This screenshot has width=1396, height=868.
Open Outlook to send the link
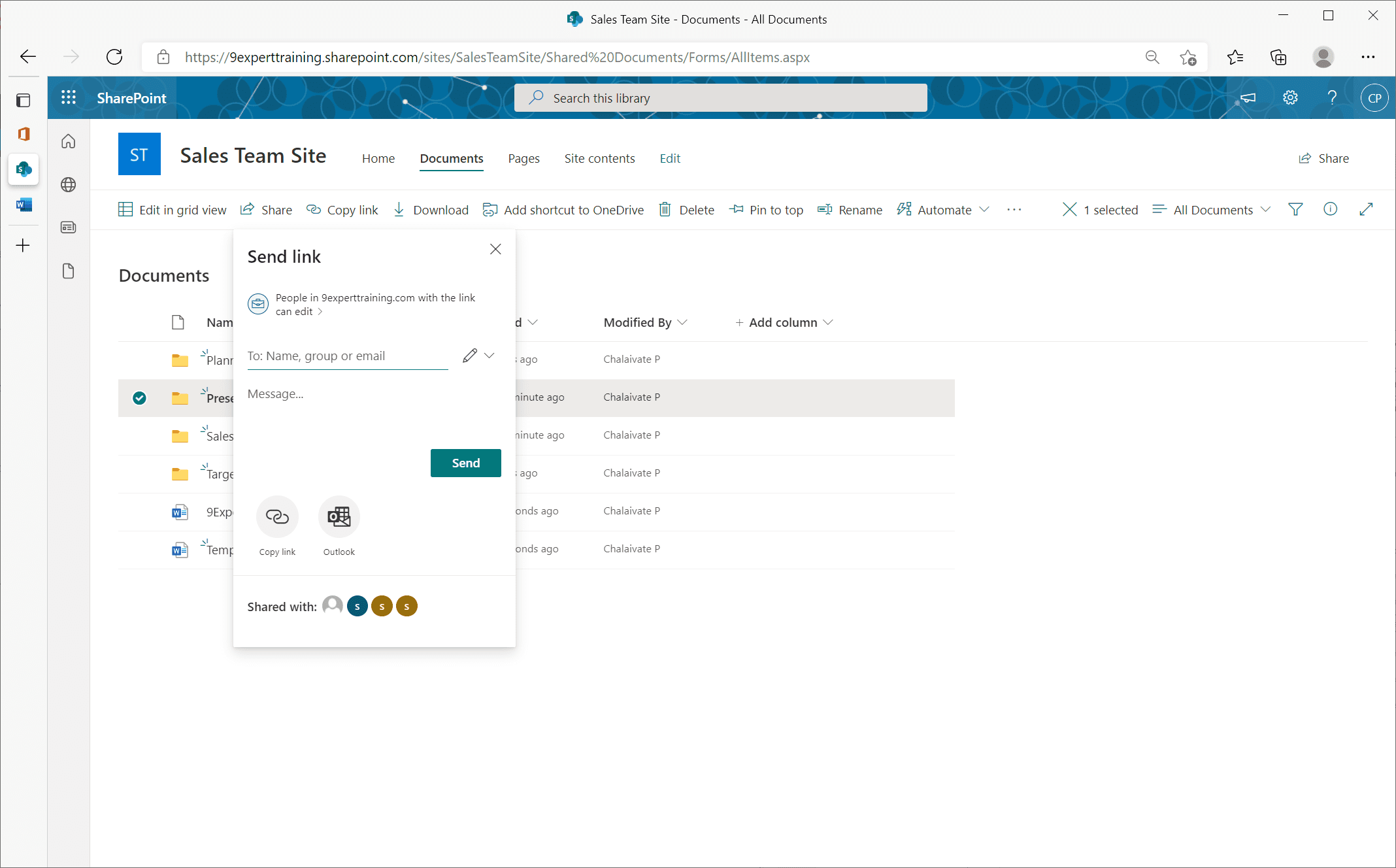pos(339,516)
